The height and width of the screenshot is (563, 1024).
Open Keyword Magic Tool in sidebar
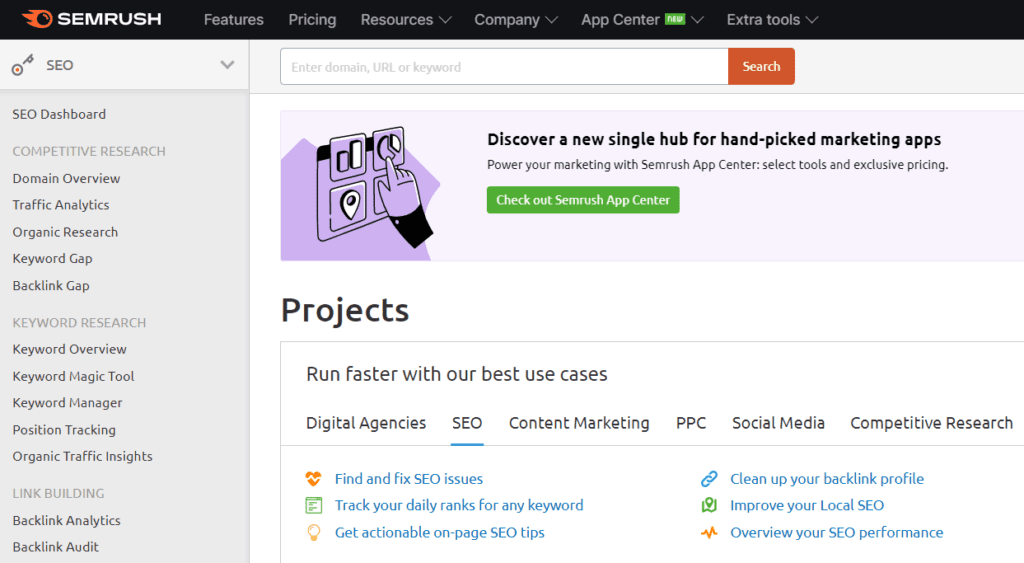[x=73, y=377]
